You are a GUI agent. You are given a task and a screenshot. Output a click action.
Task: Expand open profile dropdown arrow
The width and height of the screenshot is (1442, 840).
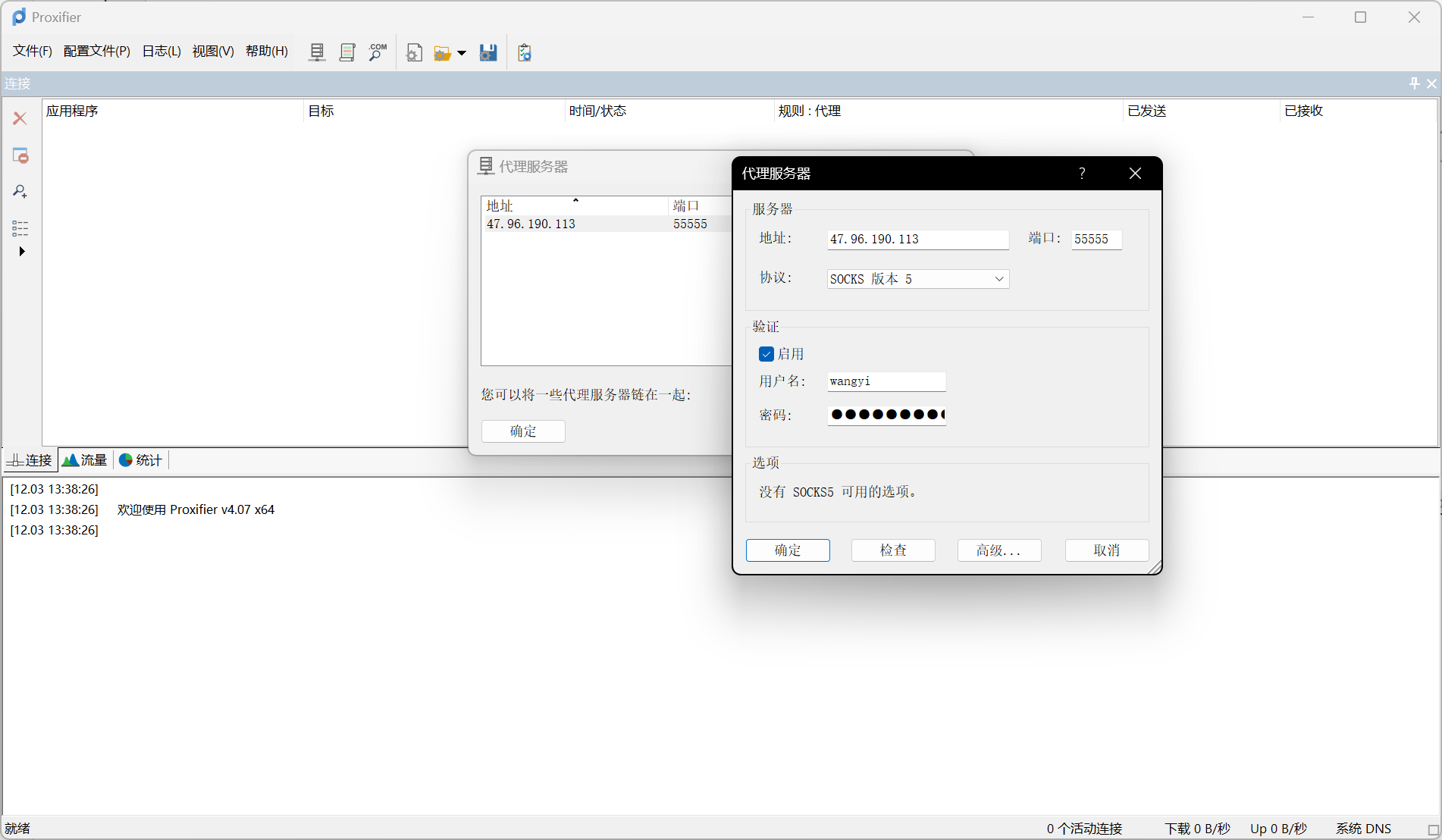462,53
